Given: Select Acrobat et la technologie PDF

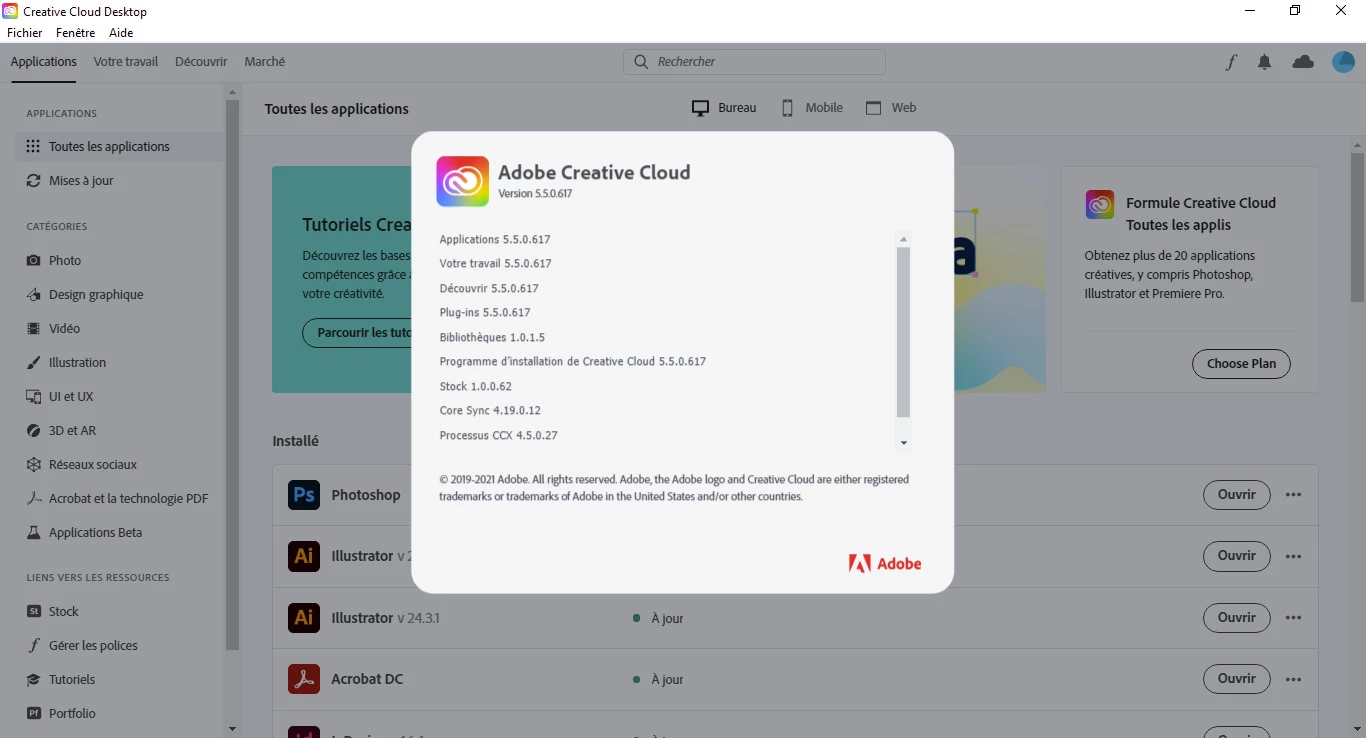Looking at the screenshot, I should point(119,498).
